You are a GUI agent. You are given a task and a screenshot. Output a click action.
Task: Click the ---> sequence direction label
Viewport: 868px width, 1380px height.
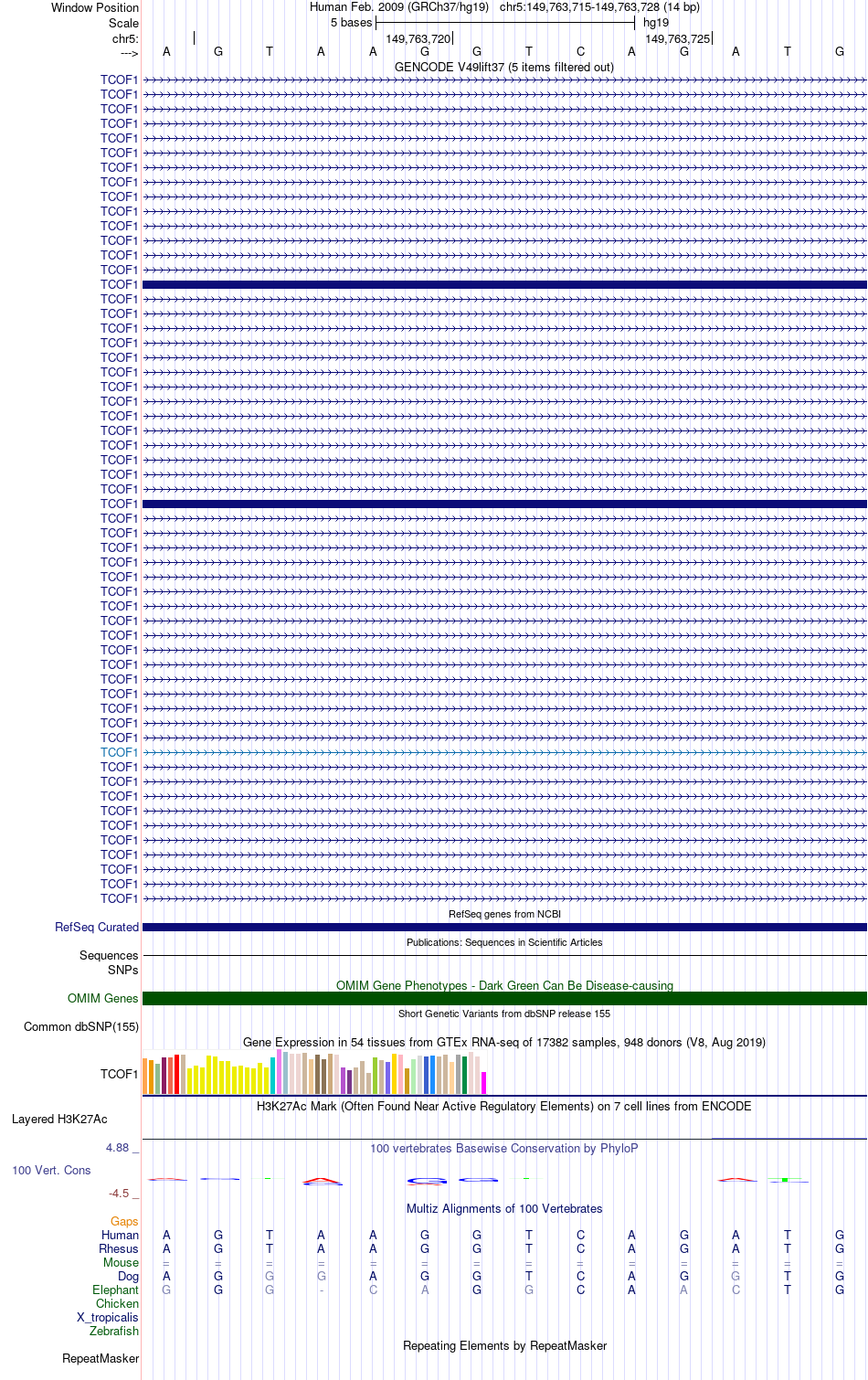click(x=129, y=53)
